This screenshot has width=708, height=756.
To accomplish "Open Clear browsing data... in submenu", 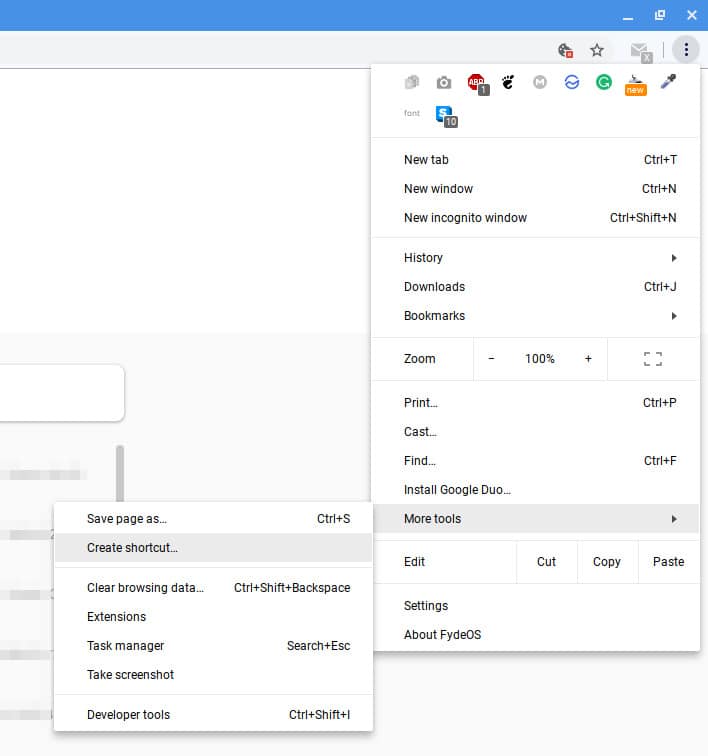I will click(213, 588).
